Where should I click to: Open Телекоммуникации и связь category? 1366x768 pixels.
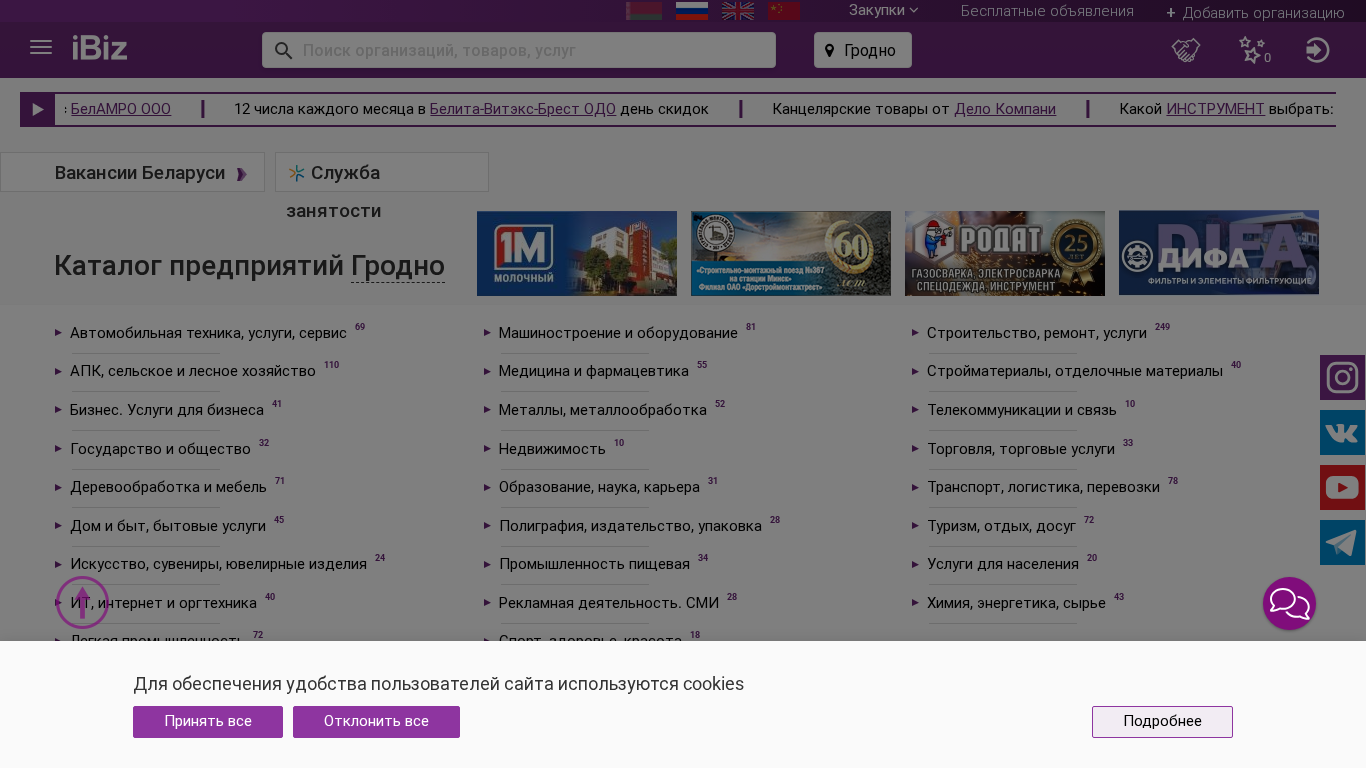(1022, 410)
